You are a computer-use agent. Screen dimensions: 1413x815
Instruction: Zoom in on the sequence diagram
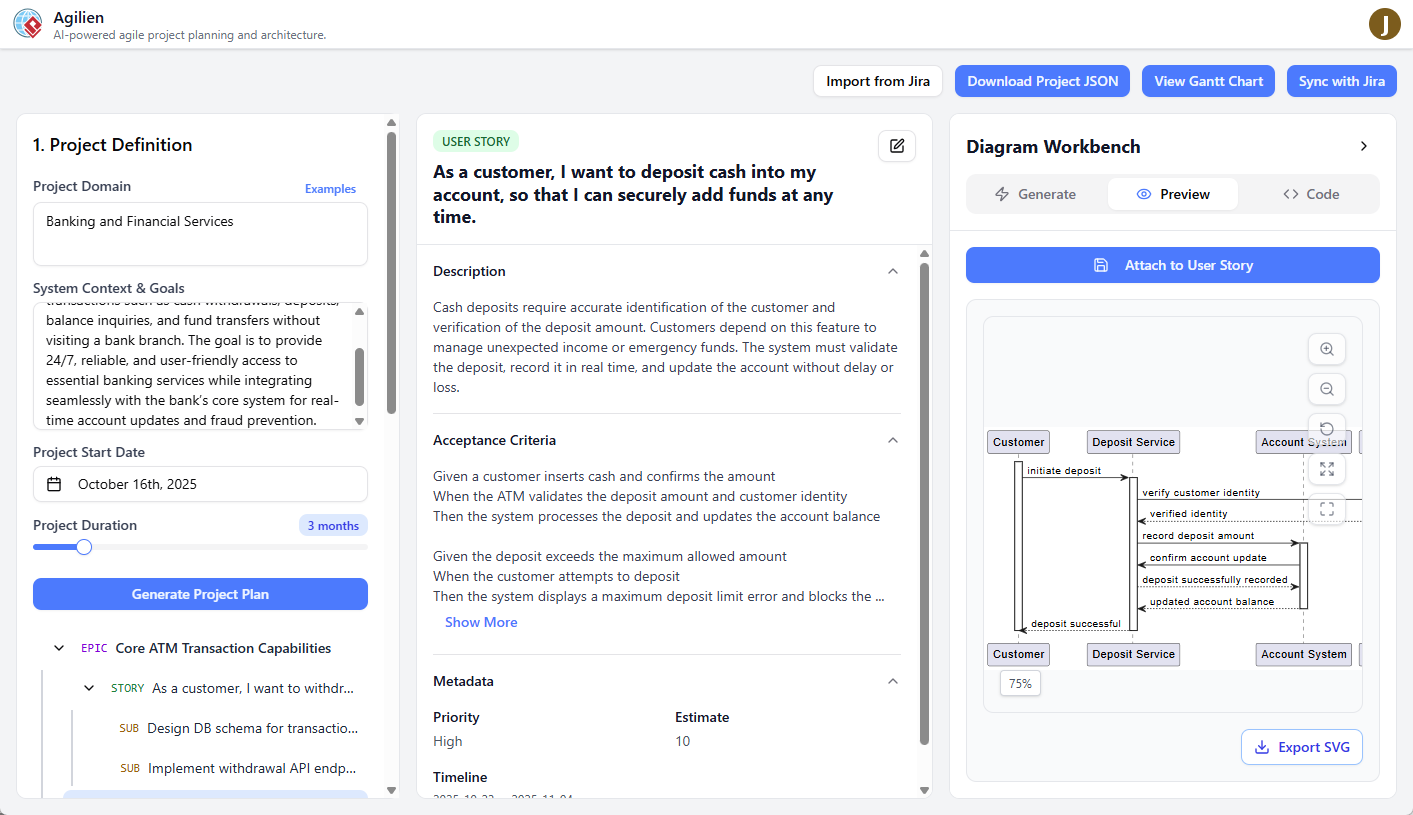[x=1326, y=349]
